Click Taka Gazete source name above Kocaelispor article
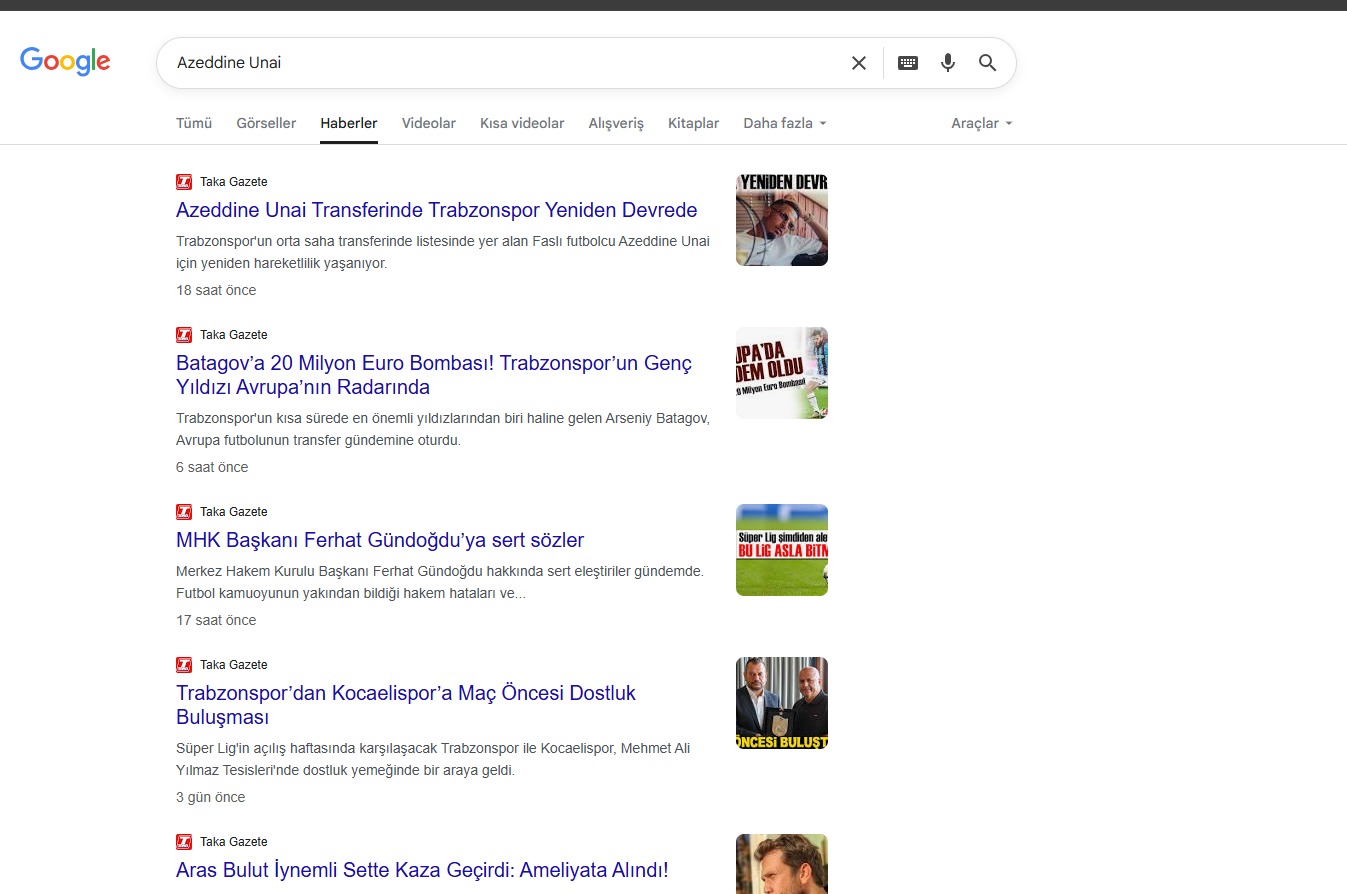 [x=234, y=665]
